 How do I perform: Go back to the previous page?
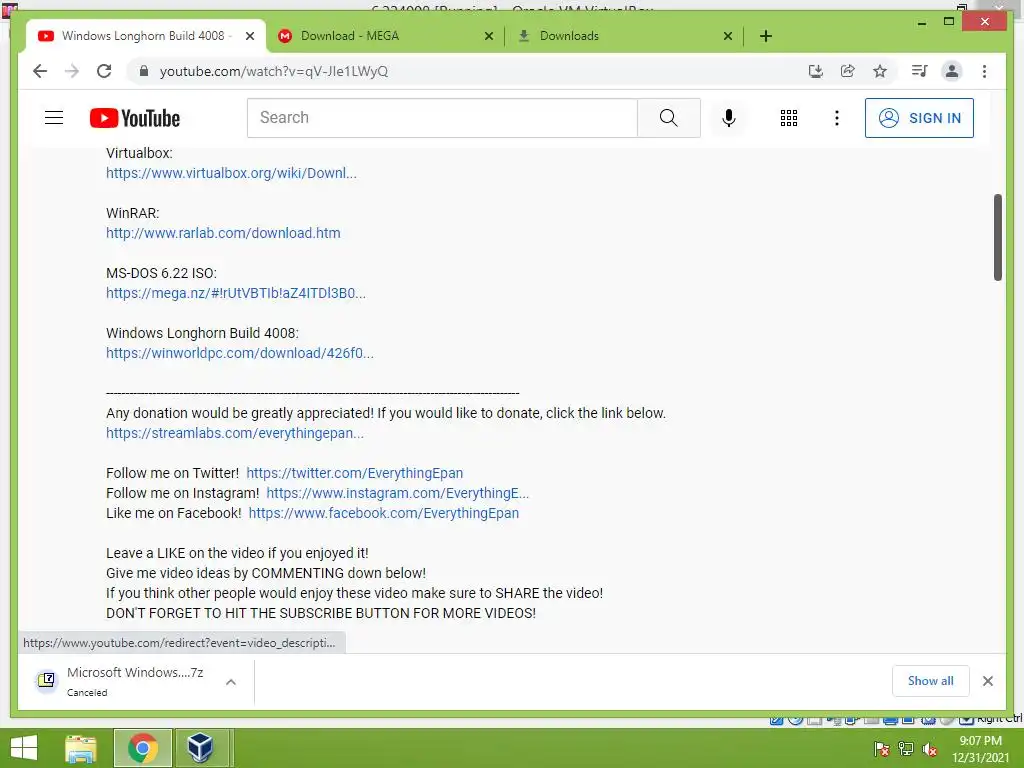coord(40,71)
